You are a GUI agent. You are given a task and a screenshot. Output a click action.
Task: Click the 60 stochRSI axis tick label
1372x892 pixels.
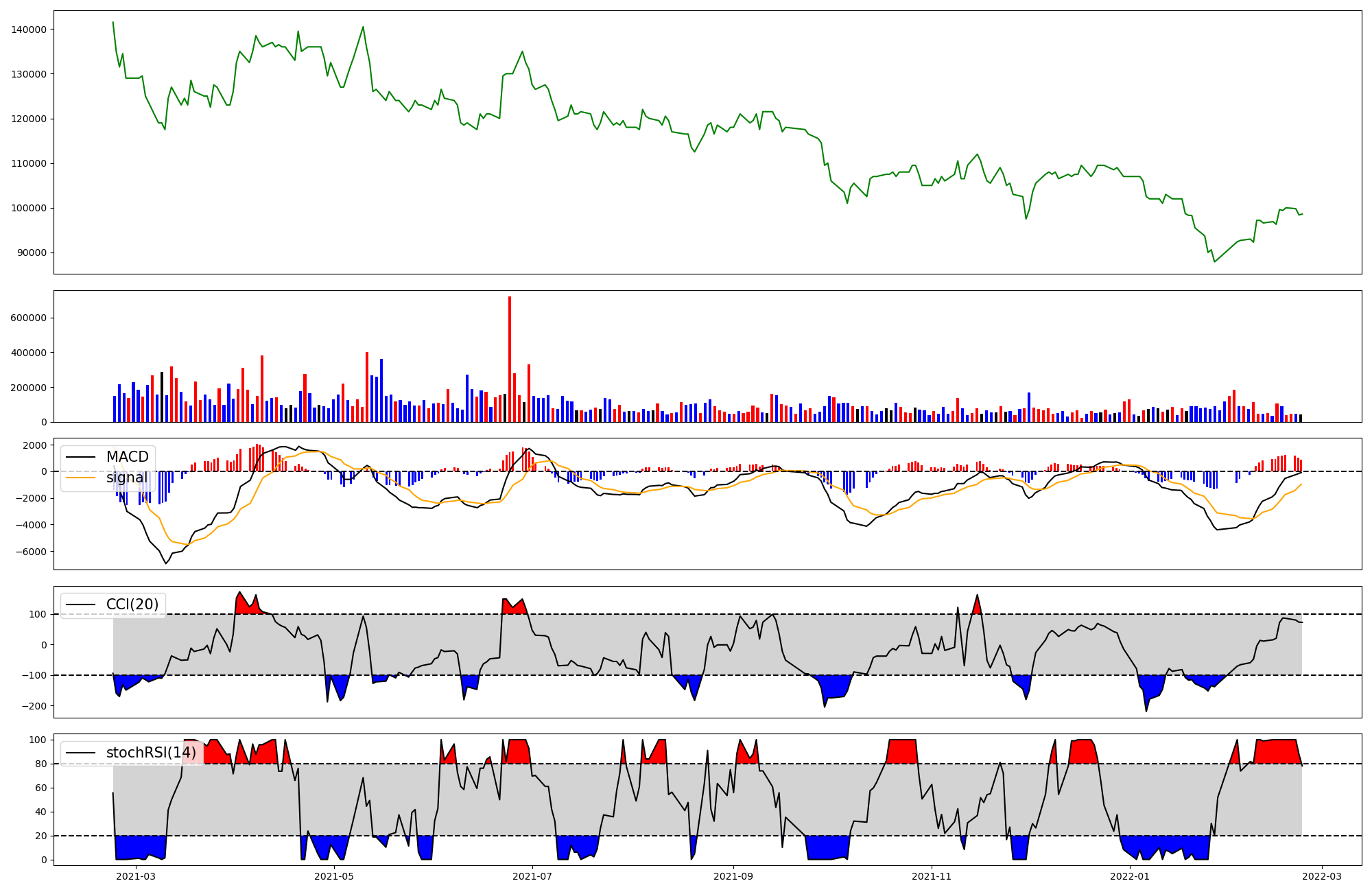40,788
